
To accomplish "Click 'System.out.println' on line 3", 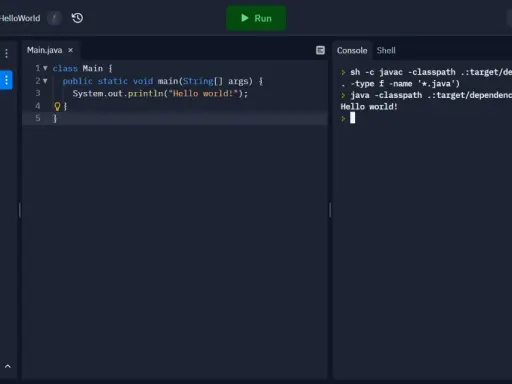I will pos(118,94).
